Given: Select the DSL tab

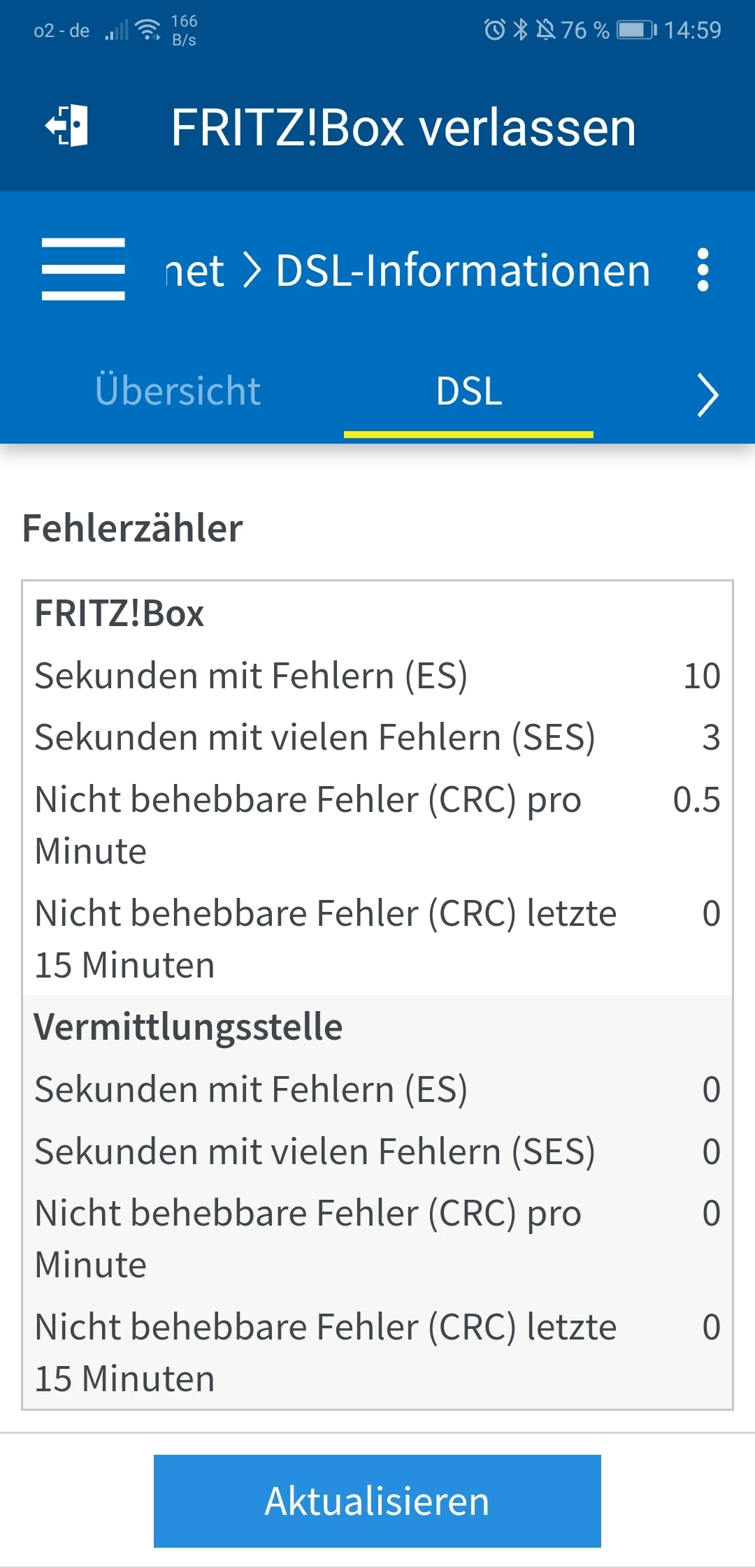Looking at the screenshot, I should click(468, 391).
